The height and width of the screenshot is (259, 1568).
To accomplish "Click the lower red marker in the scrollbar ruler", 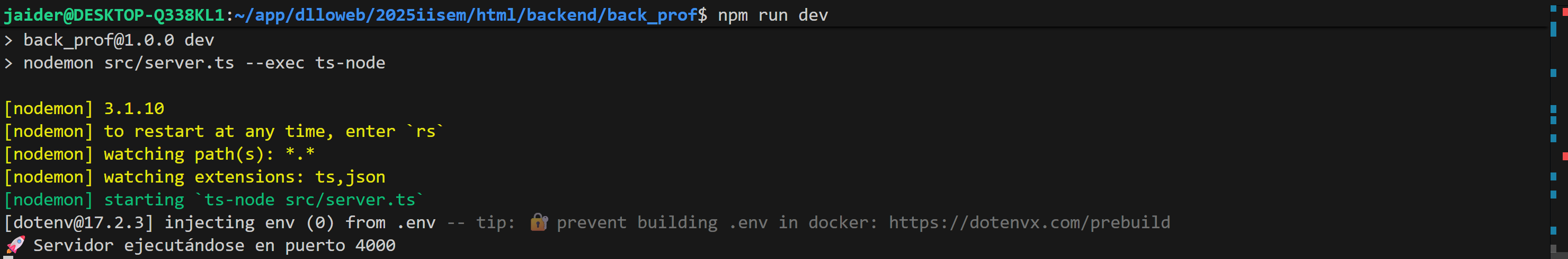I will (x=1565, y=157).
